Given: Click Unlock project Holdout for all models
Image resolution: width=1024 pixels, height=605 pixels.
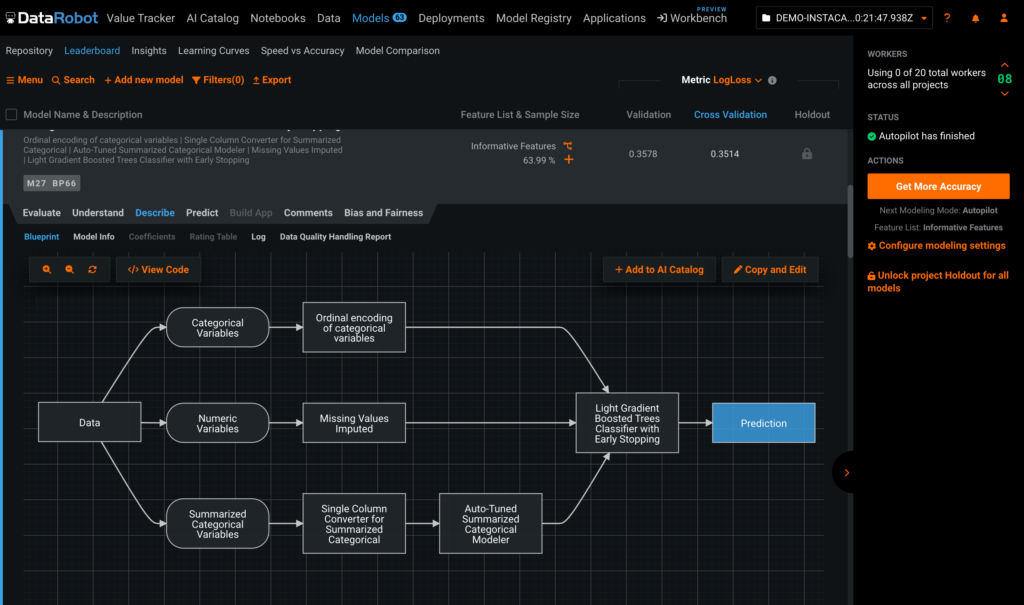Looking at the screenshot, I should 938,282.
